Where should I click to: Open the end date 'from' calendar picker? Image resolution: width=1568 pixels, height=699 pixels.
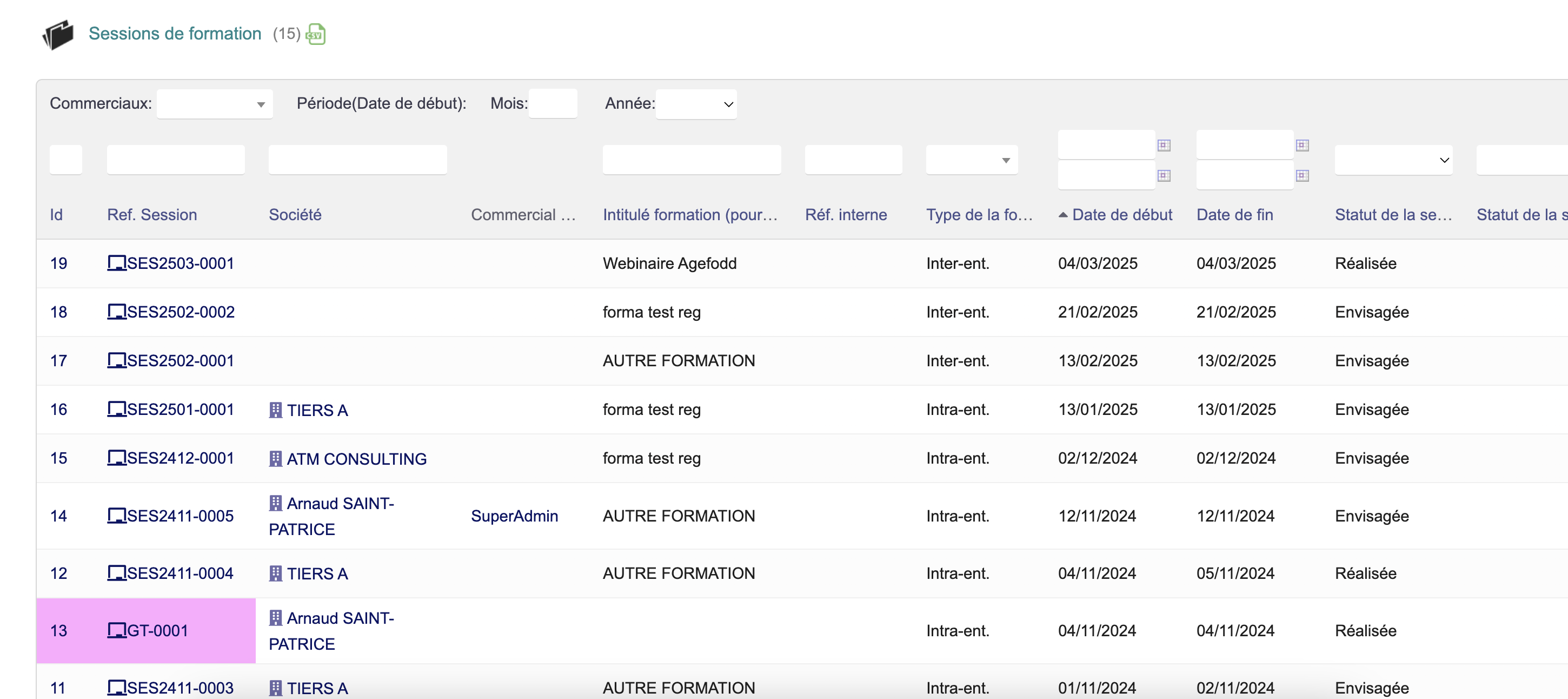(1302, 145)
